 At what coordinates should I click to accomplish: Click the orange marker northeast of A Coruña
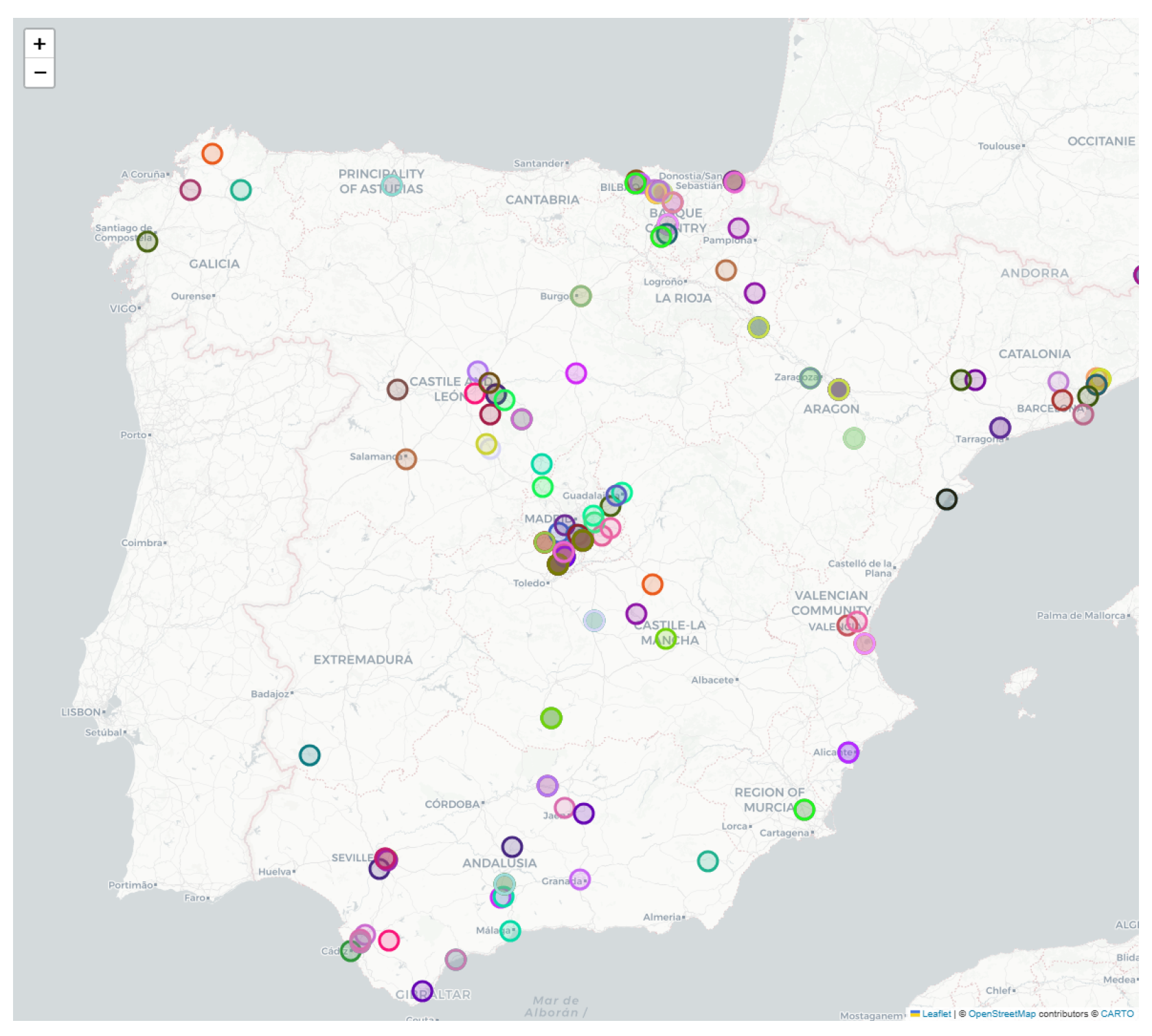[212, 153]
